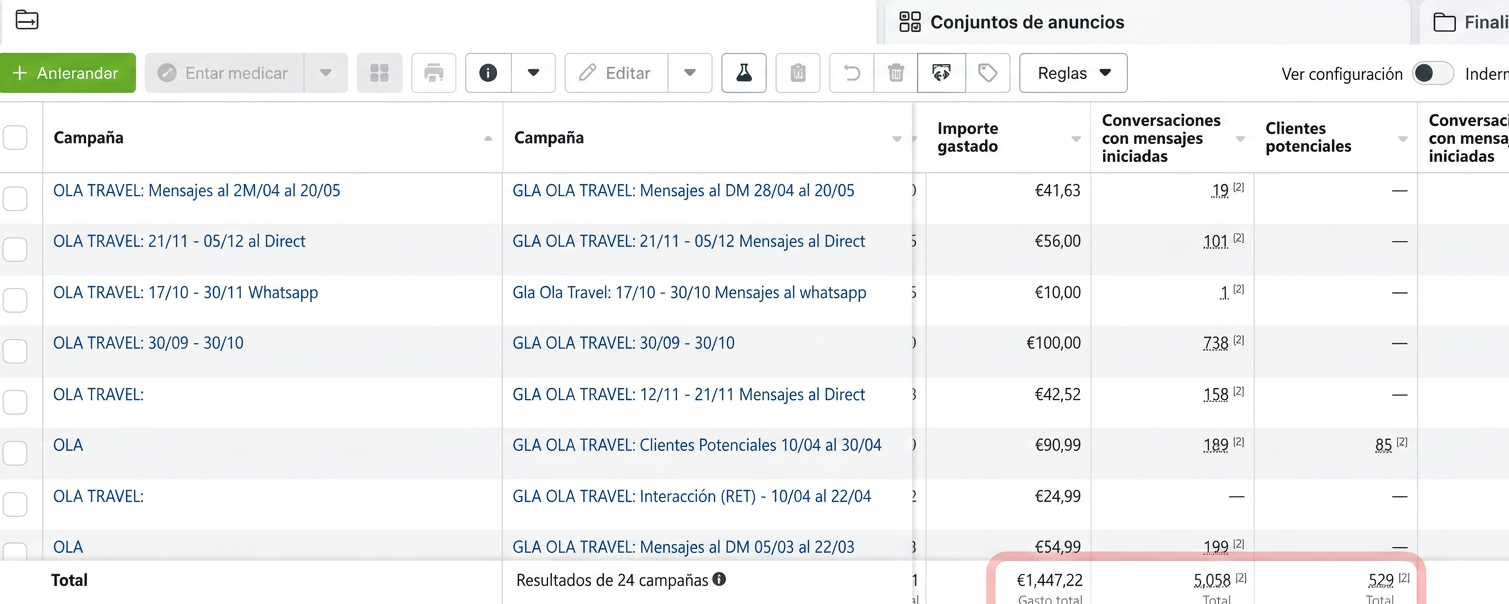Click the Clientes potenciales column header
Screen dimensions: 1509x604
click(x=1308, y=137)
